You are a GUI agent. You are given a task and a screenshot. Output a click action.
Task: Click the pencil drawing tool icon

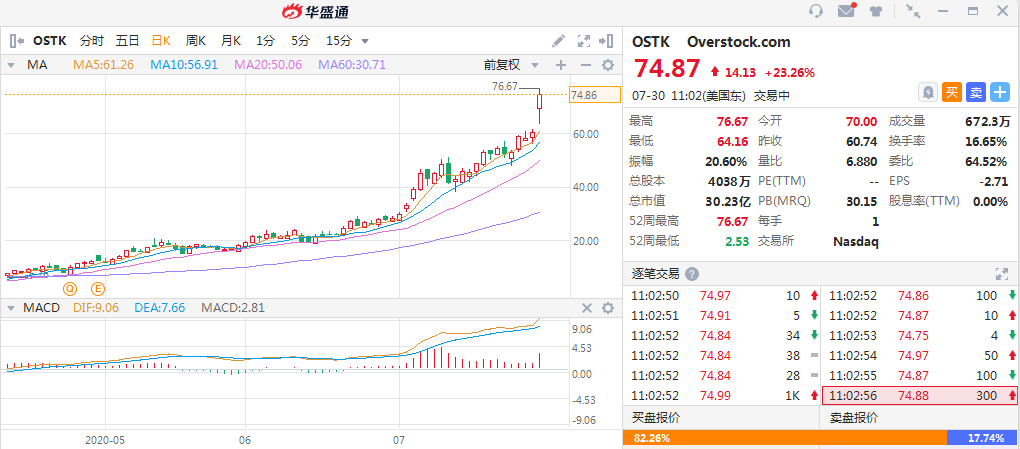click(558, 41)
